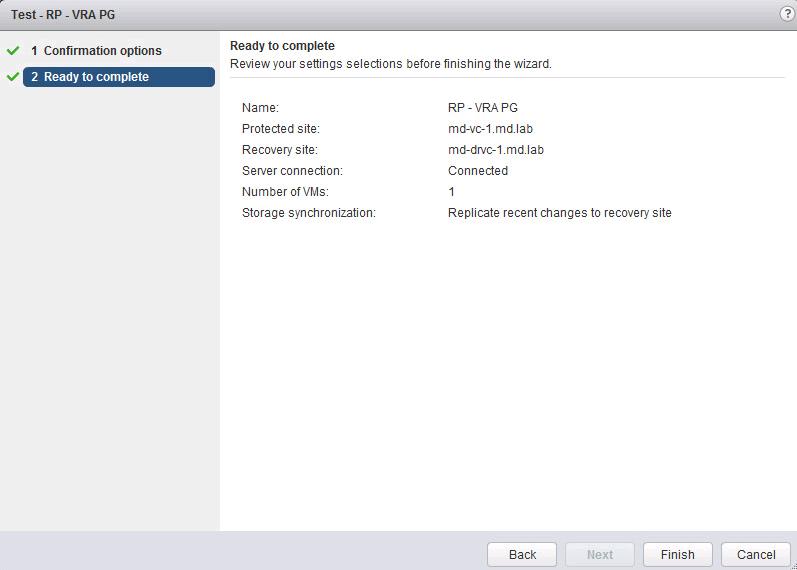
Task: Click the resize grip at dialog corner
Action: point(793,566)
